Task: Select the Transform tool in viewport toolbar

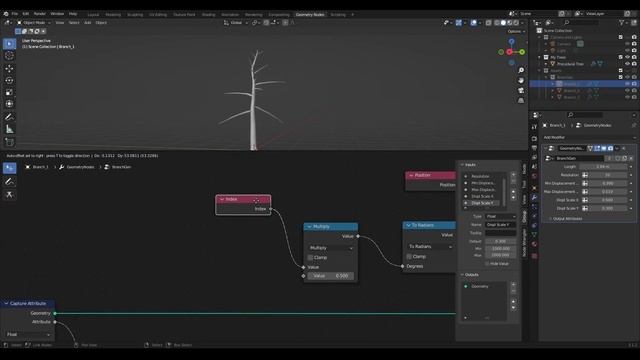Action: [9, 104]
